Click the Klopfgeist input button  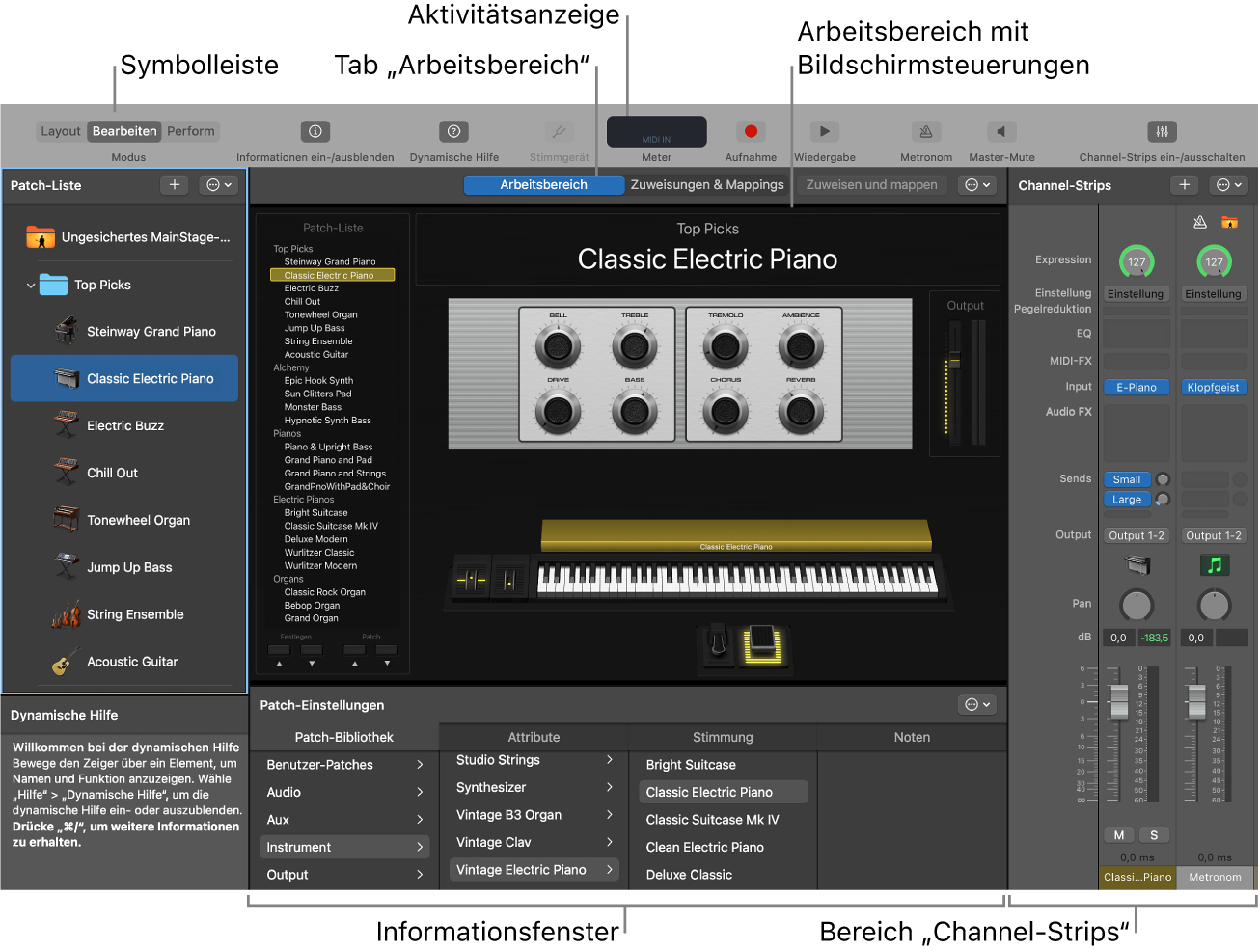click(x=1214, y=388)
